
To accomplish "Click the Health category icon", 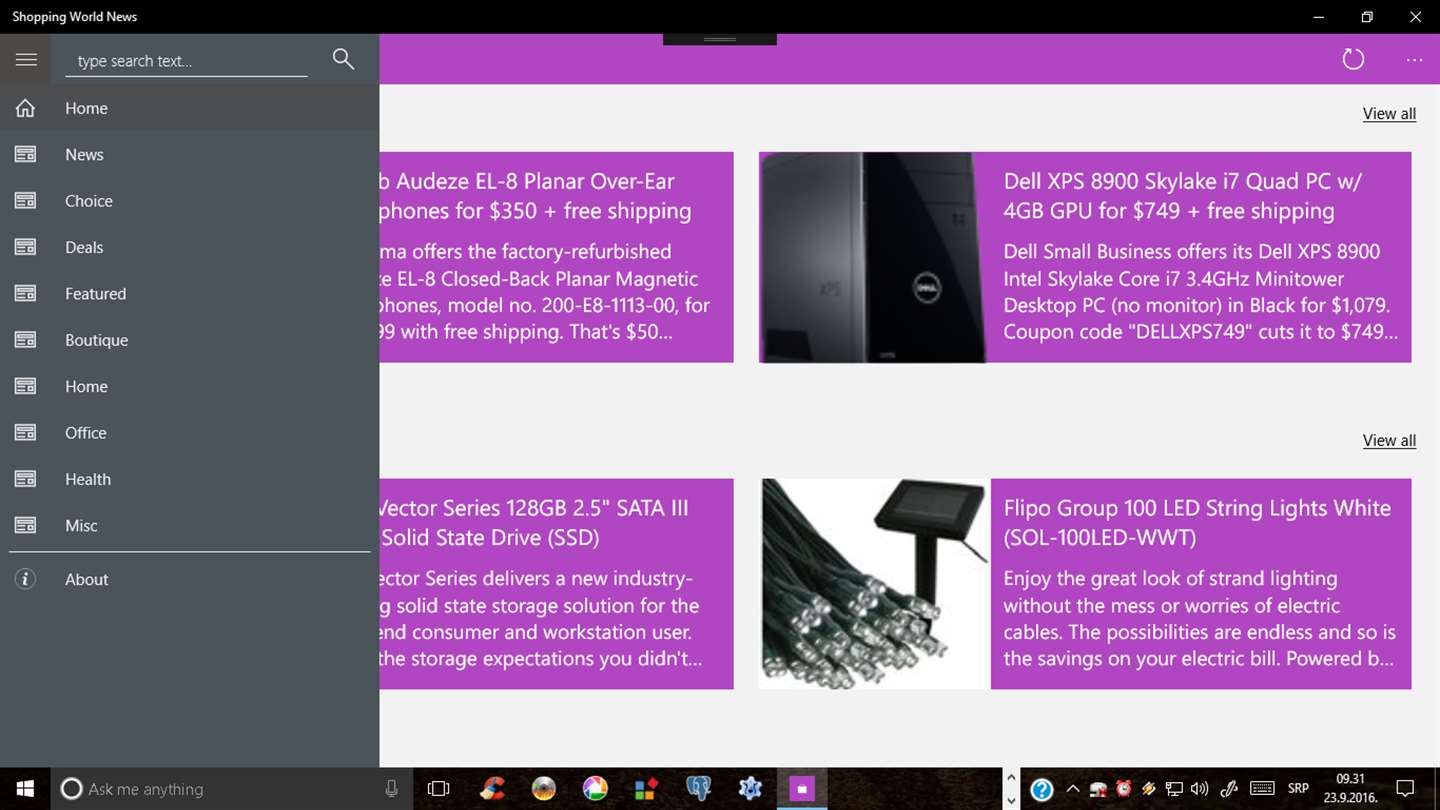I will (25, 479).
